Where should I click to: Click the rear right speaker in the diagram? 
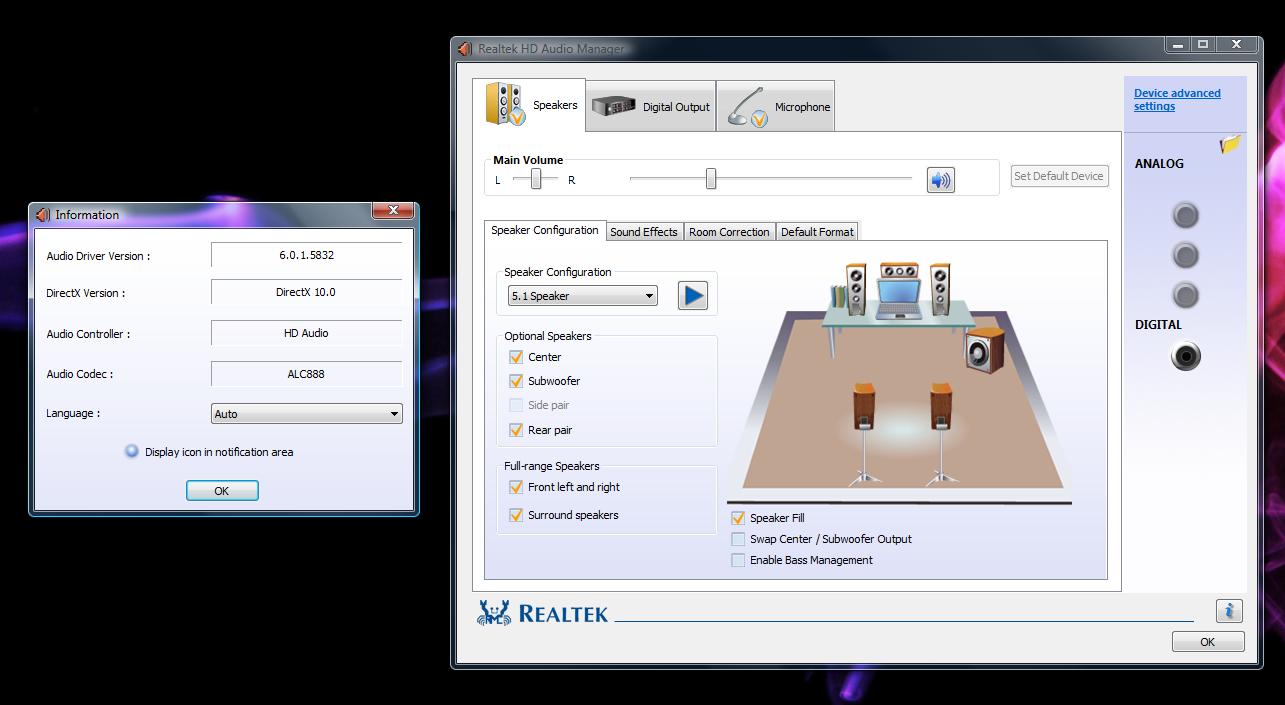[940, 433]
